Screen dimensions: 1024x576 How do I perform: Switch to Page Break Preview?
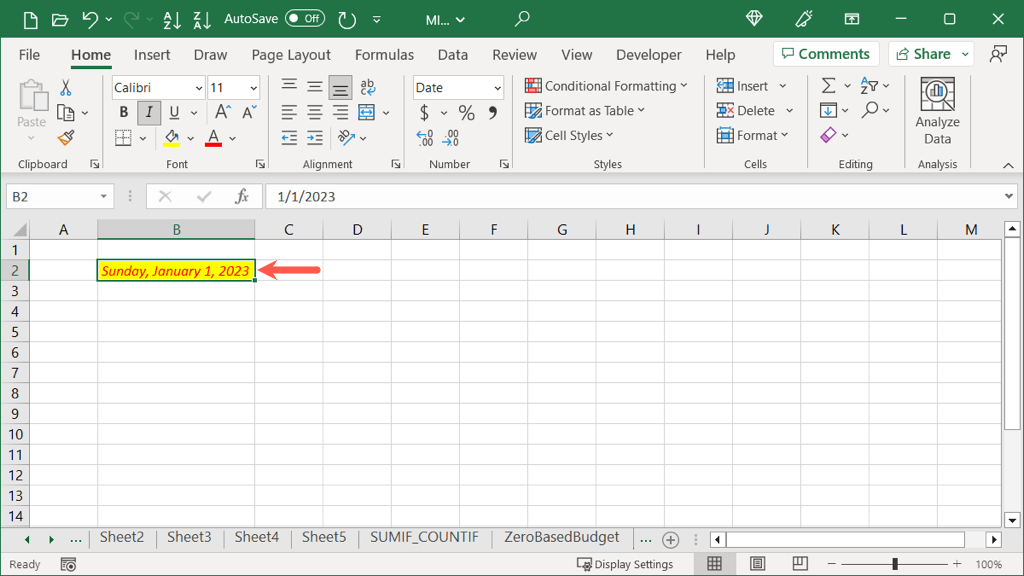(800, 564)
